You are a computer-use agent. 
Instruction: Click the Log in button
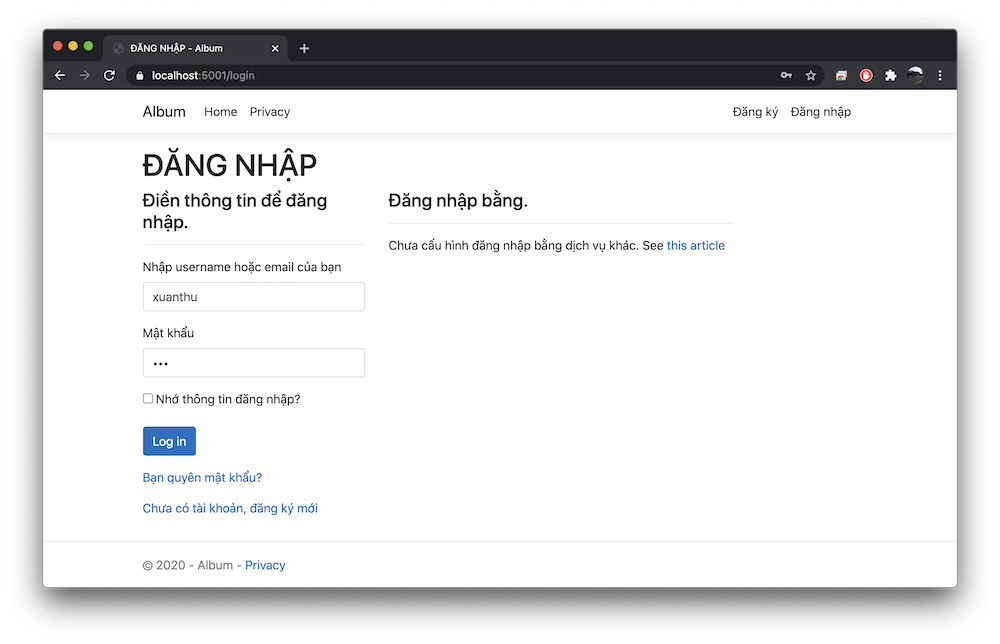tap(169, 441)
